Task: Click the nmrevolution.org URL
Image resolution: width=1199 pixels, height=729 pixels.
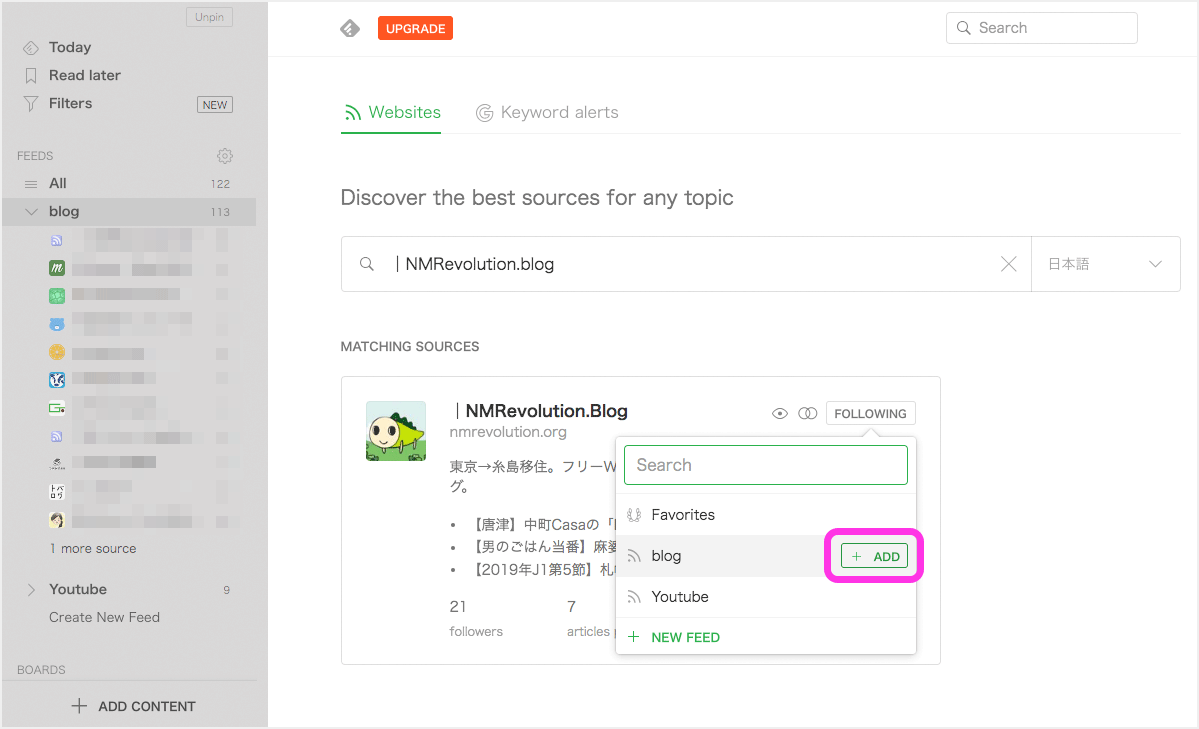Action: [x=508, y=432]
